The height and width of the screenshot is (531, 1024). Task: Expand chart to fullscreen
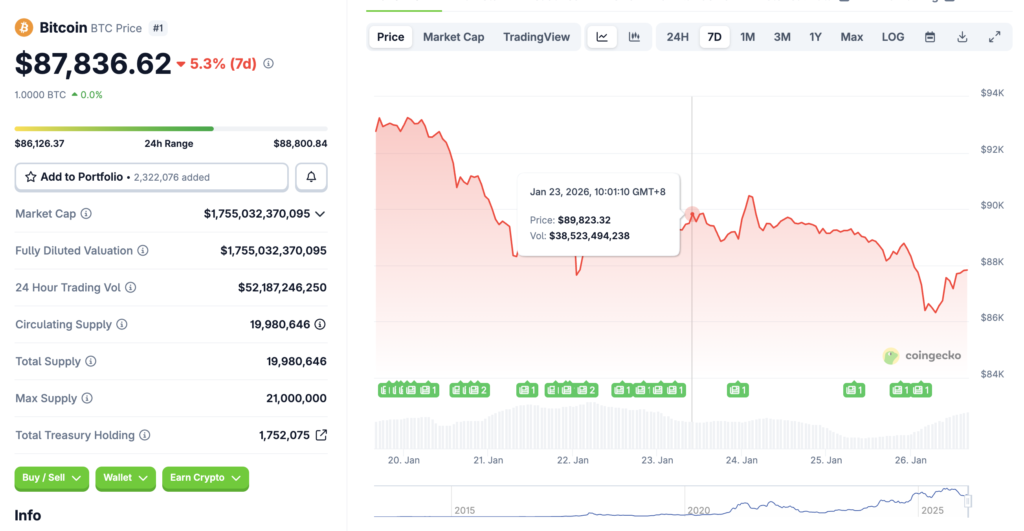point(994,37)
